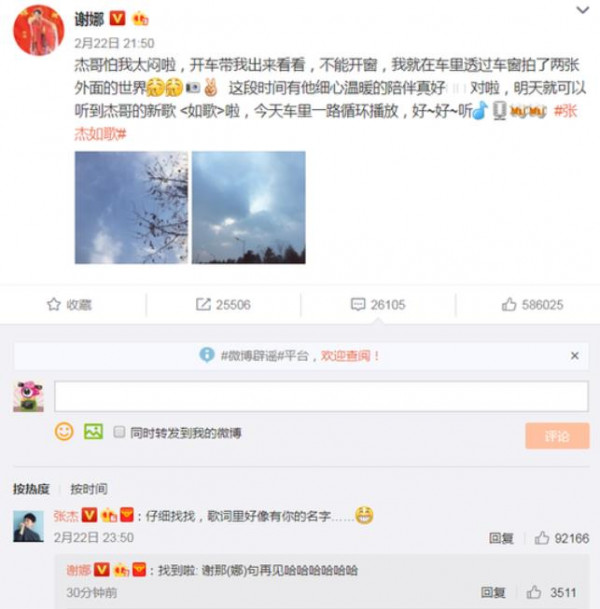Switch to the 按时间 sorting tab
This screenshot has height=609, width=600.
point(89,489)
